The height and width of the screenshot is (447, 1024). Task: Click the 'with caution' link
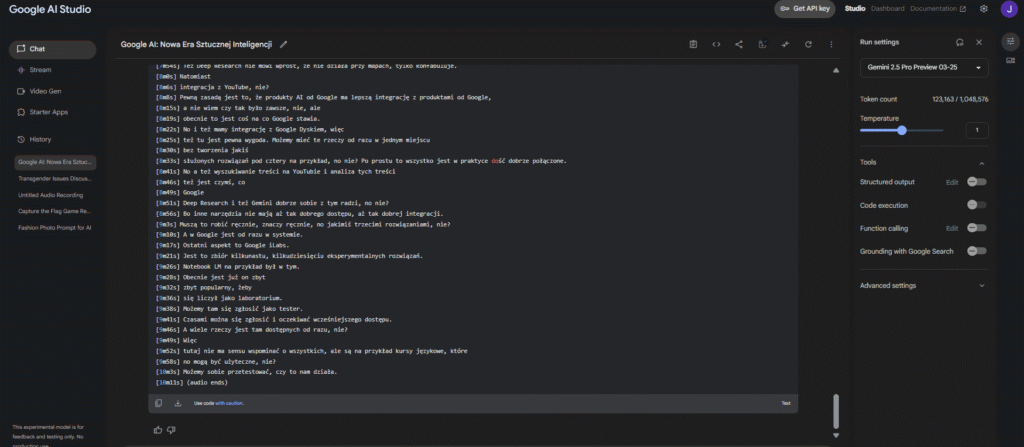point(229,403)
